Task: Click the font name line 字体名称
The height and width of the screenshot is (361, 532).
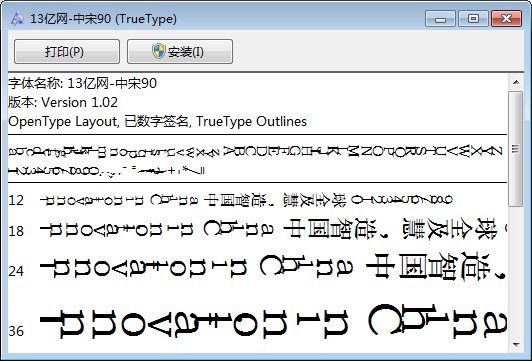Action: [x=82, y=83]
